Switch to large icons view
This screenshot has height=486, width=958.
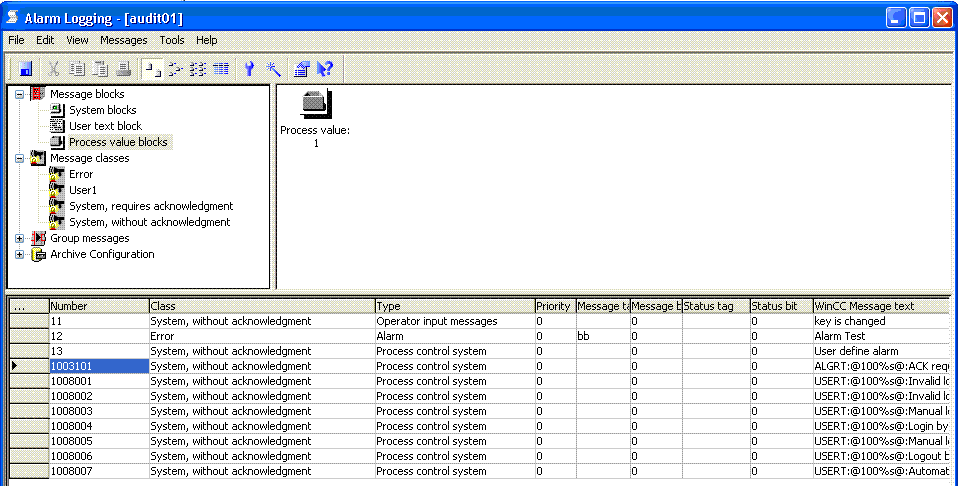click(152, 69)
